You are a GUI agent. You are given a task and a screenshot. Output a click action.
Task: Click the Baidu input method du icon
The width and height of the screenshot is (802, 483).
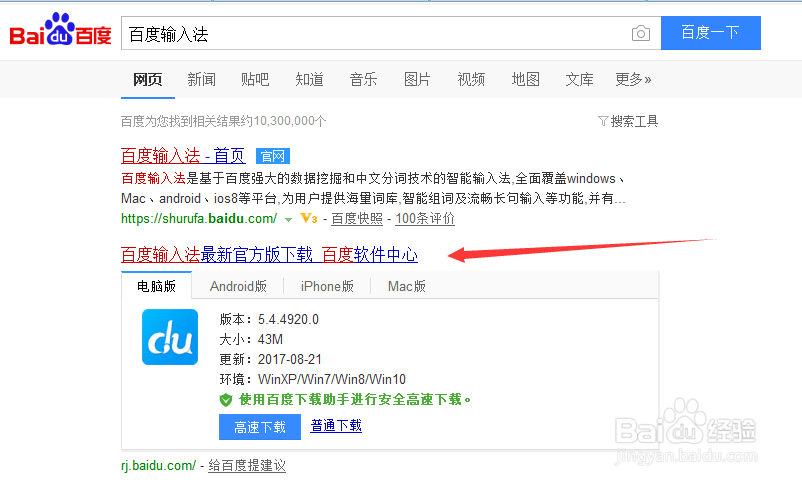(170, 337)
